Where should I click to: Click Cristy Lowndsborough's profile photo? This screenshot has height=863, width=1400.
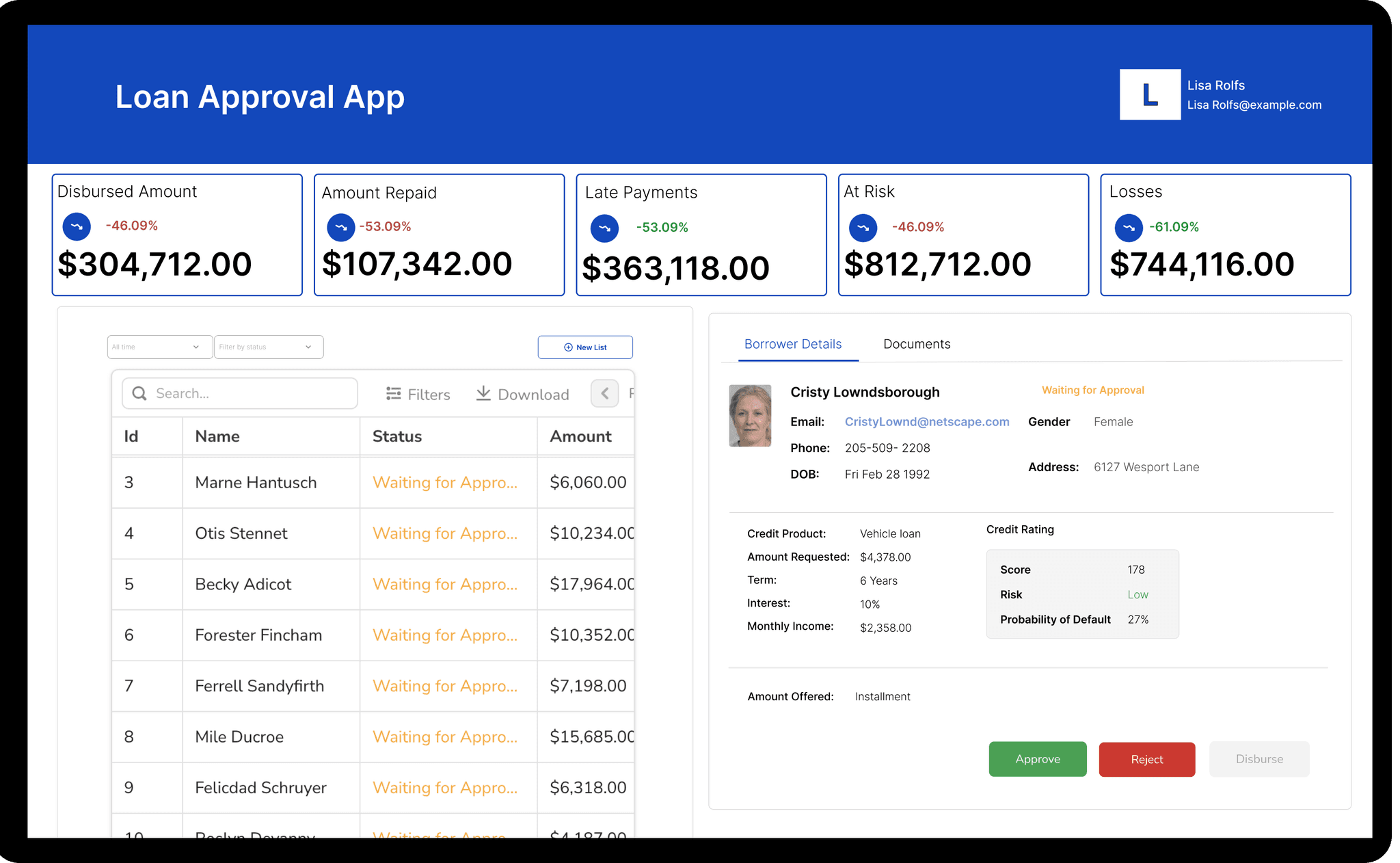pos(750,415)
